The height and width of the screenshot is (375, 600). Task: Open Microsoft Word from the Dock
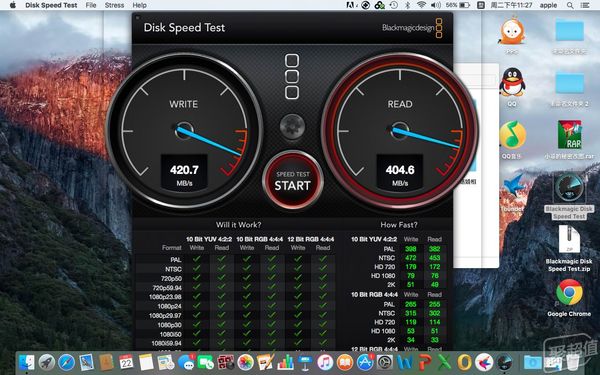coord(405,362)
